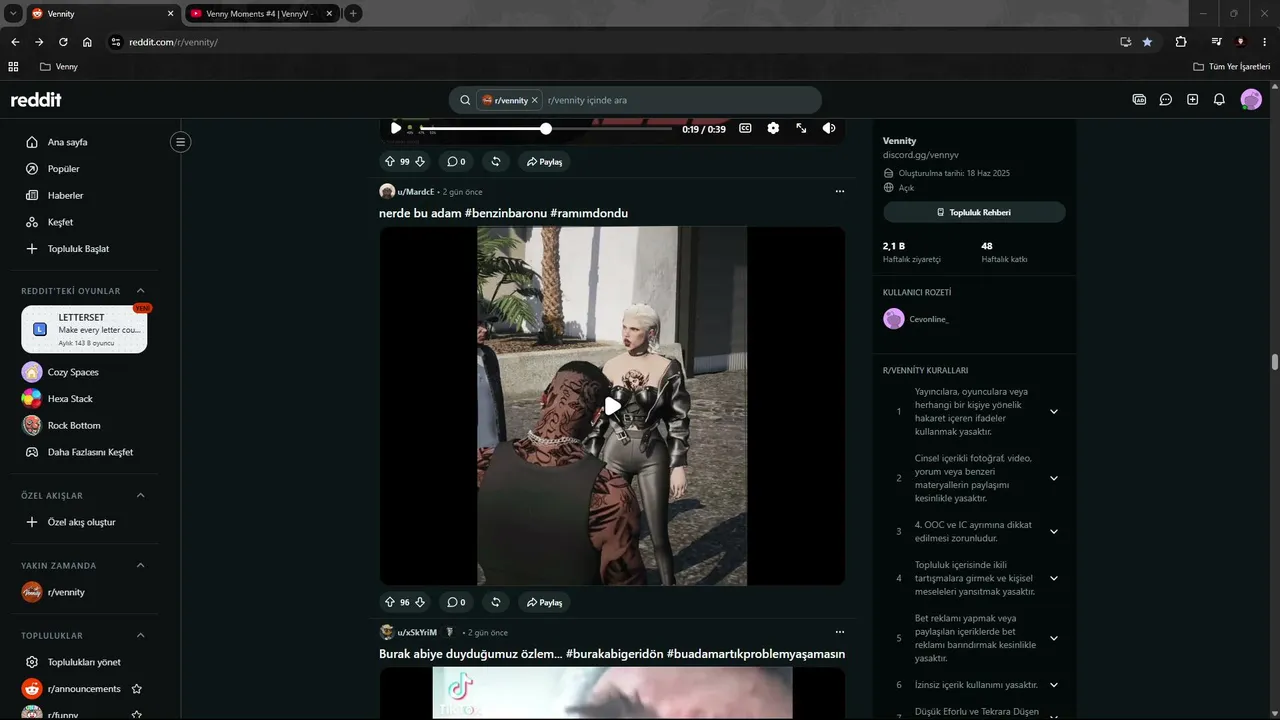Image resolution: width=1280 pixels, height=720 pixels.
Task: Expand rule 3 about OOC ve IC
Action: pyautogui.click(x=1053, y=531)
